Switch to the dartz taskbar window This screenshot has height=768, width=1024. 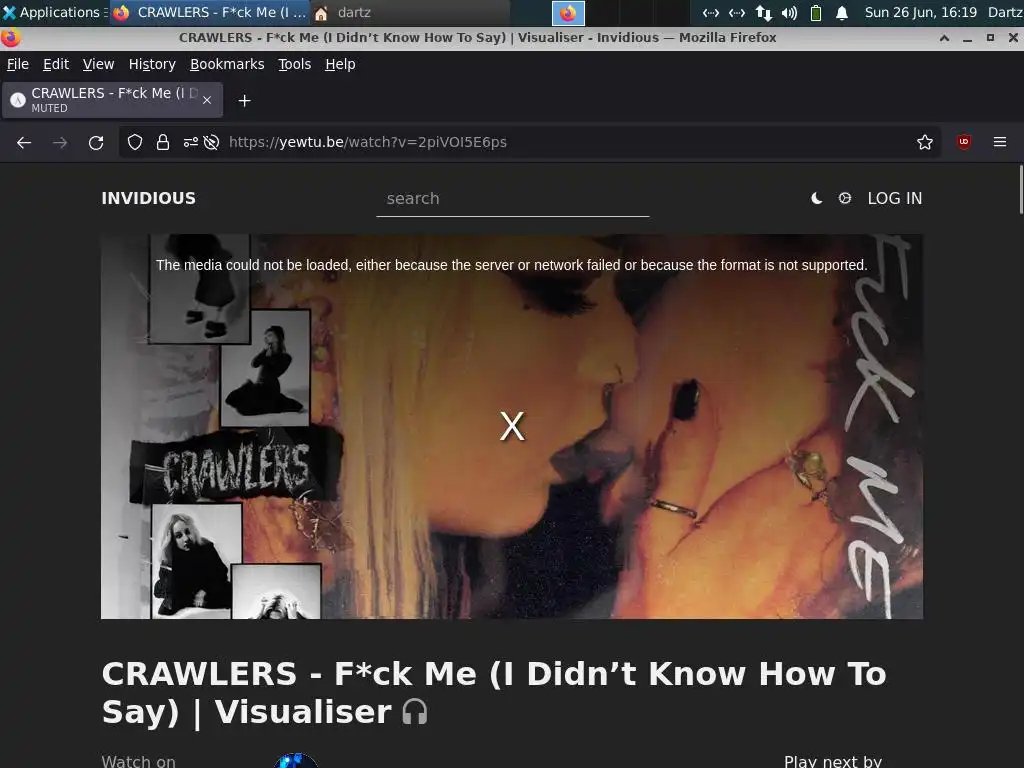click(x=410, y=12)
